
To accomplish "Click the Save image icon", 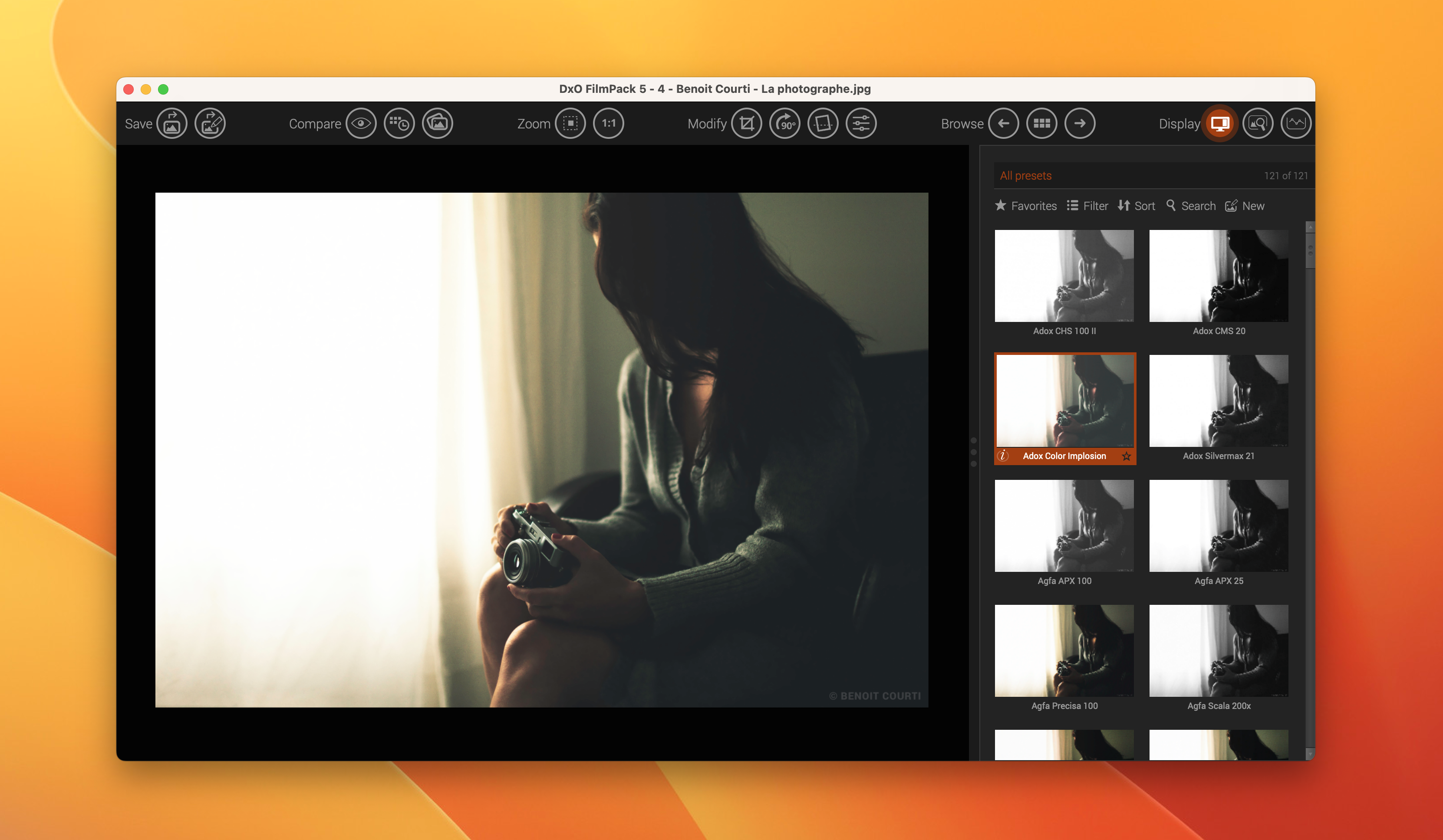I will pos(172,124).
